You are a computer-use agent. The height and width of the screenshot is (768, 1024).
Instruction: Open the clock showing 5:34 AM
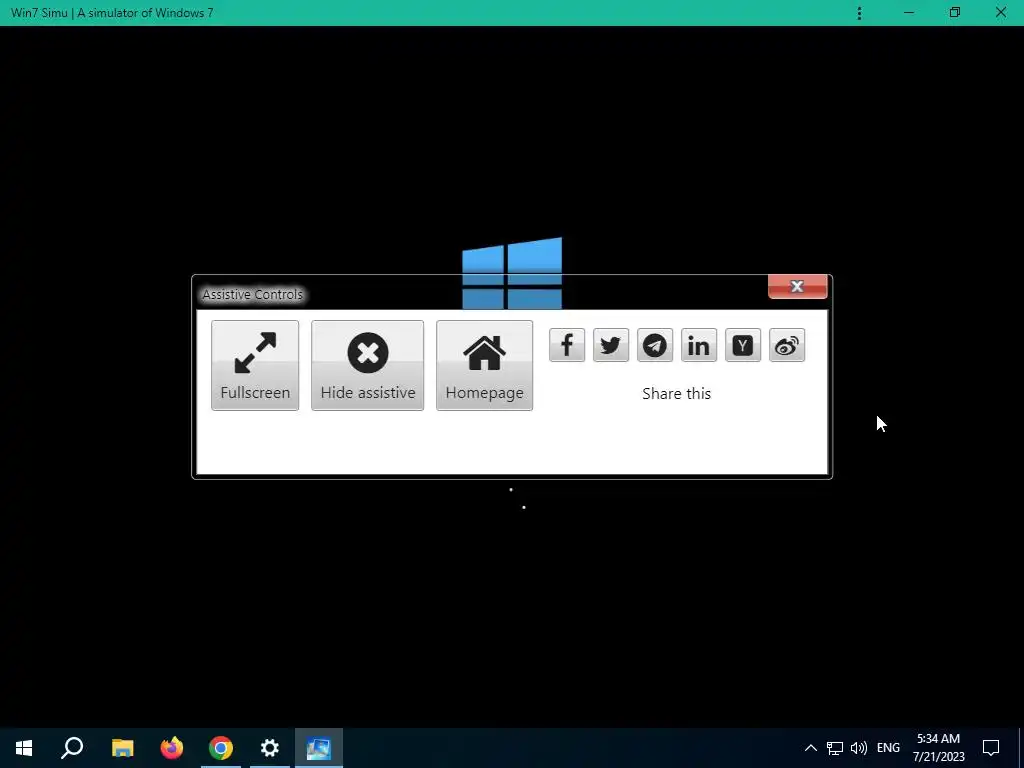[x=938, y=748]
